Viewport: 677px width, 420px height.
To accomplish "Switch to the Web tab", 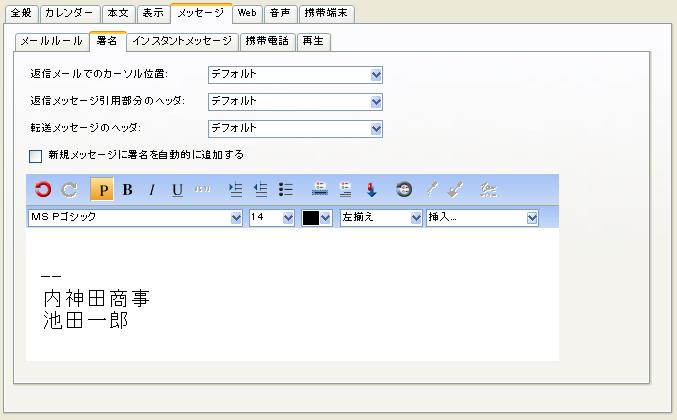I will click(x=247, y=13).
